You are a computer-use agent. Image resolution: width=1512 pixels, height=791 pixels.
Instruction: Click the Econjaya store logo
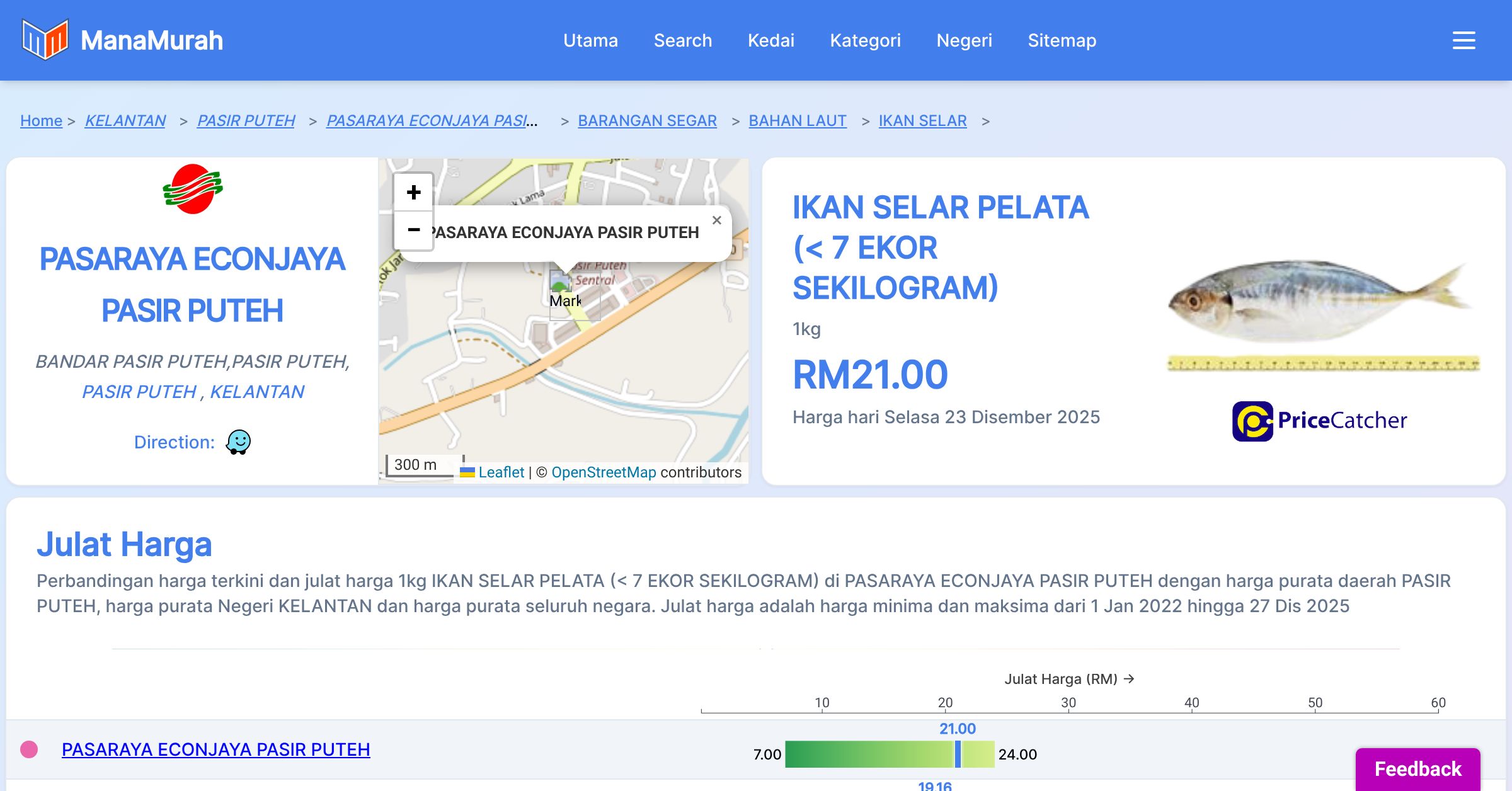192,189
